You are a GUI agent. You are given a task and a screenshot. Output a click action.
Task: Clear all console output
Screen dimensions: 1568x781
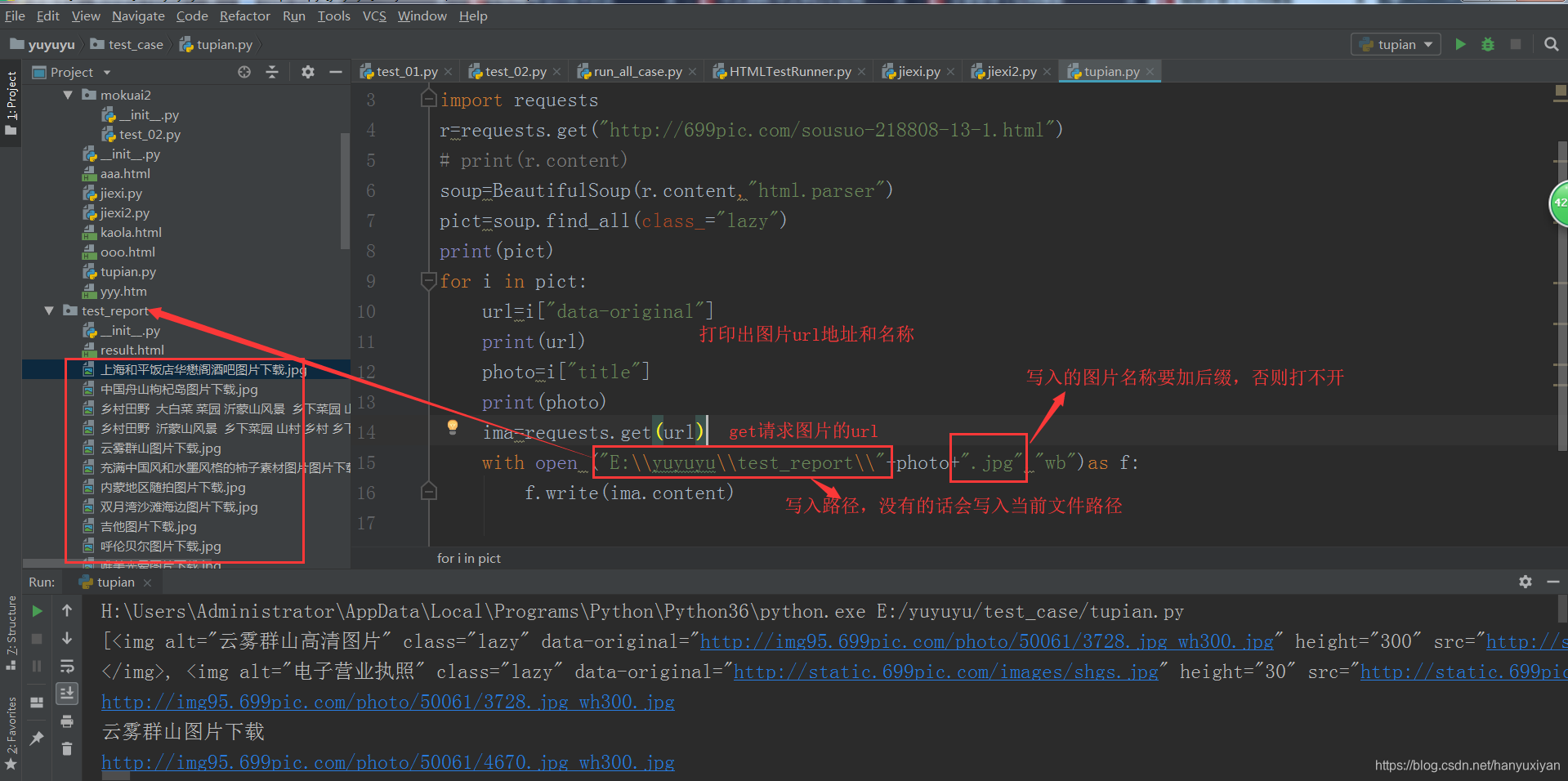pos(67,749)
